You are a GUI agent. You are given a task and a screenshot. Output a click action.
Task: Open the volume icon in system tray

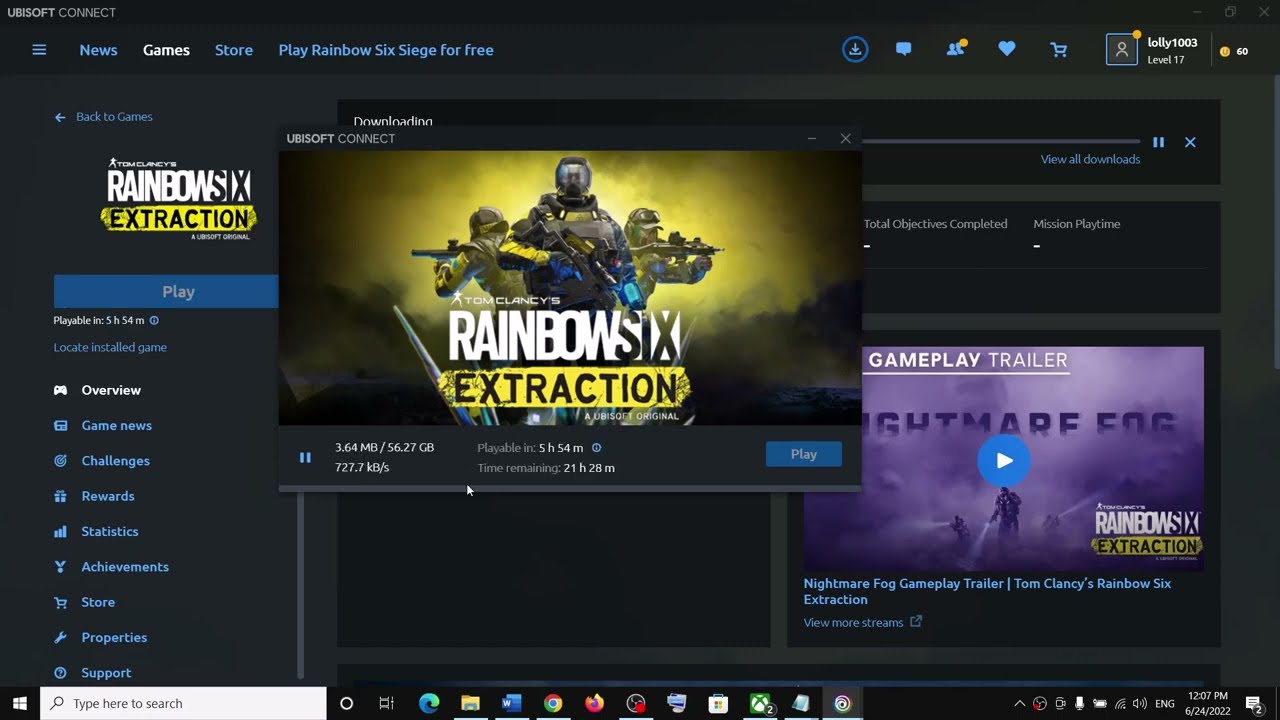(1139, 704)
